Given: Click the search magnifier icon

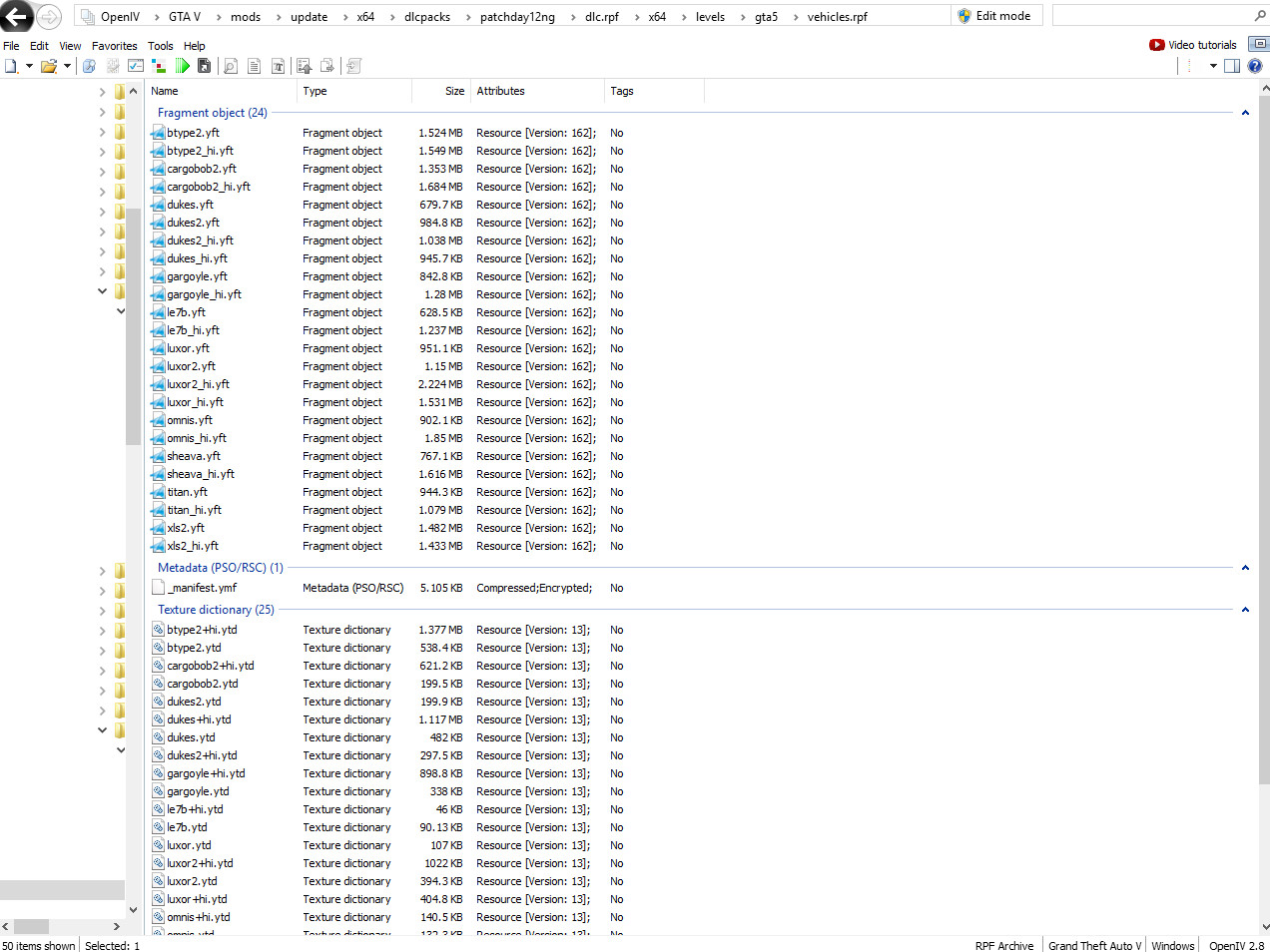Looking at the screenshot, I should click(1259, 16).
